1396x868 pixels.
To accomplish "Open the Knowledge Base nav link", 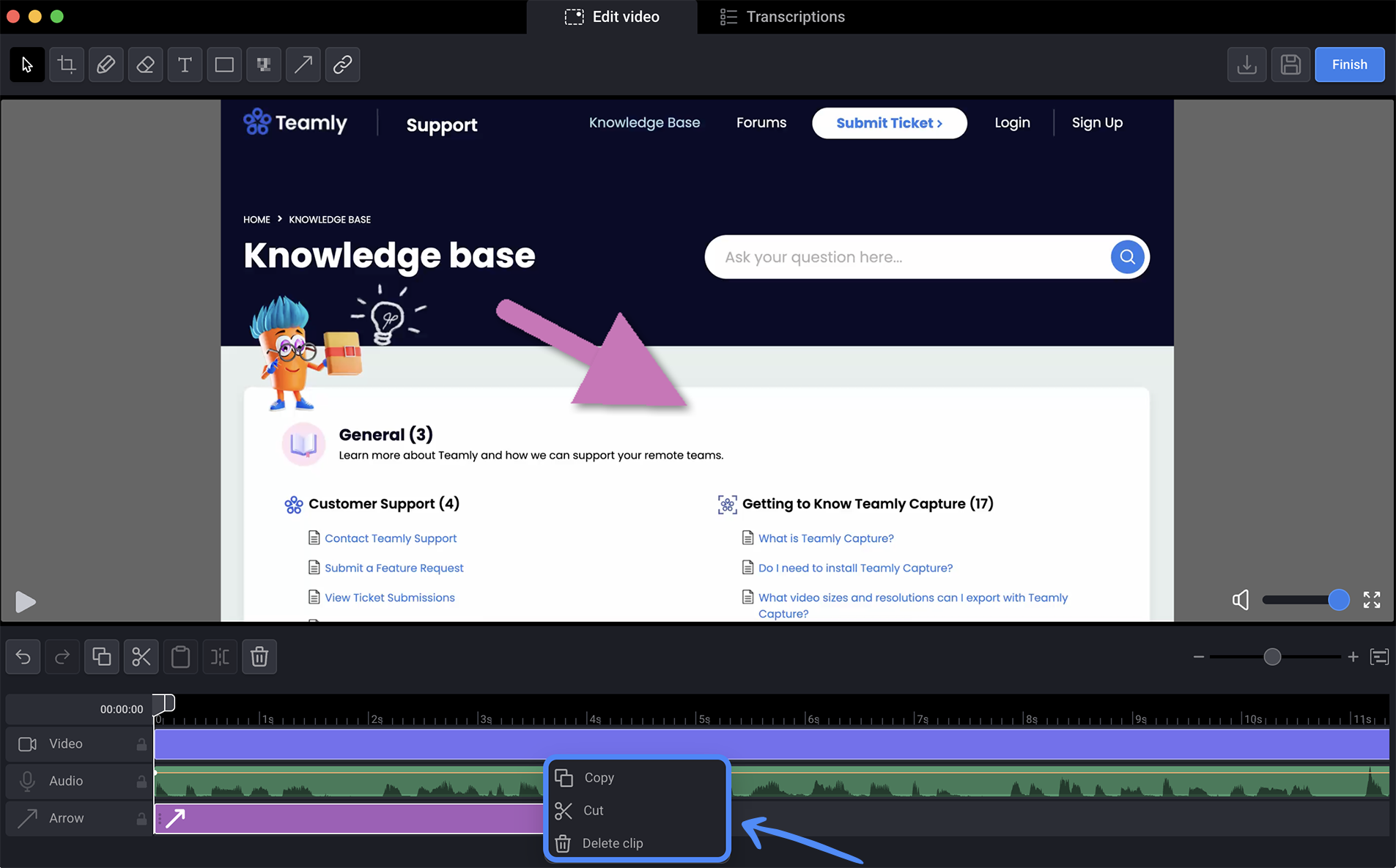I will point(644,123).
